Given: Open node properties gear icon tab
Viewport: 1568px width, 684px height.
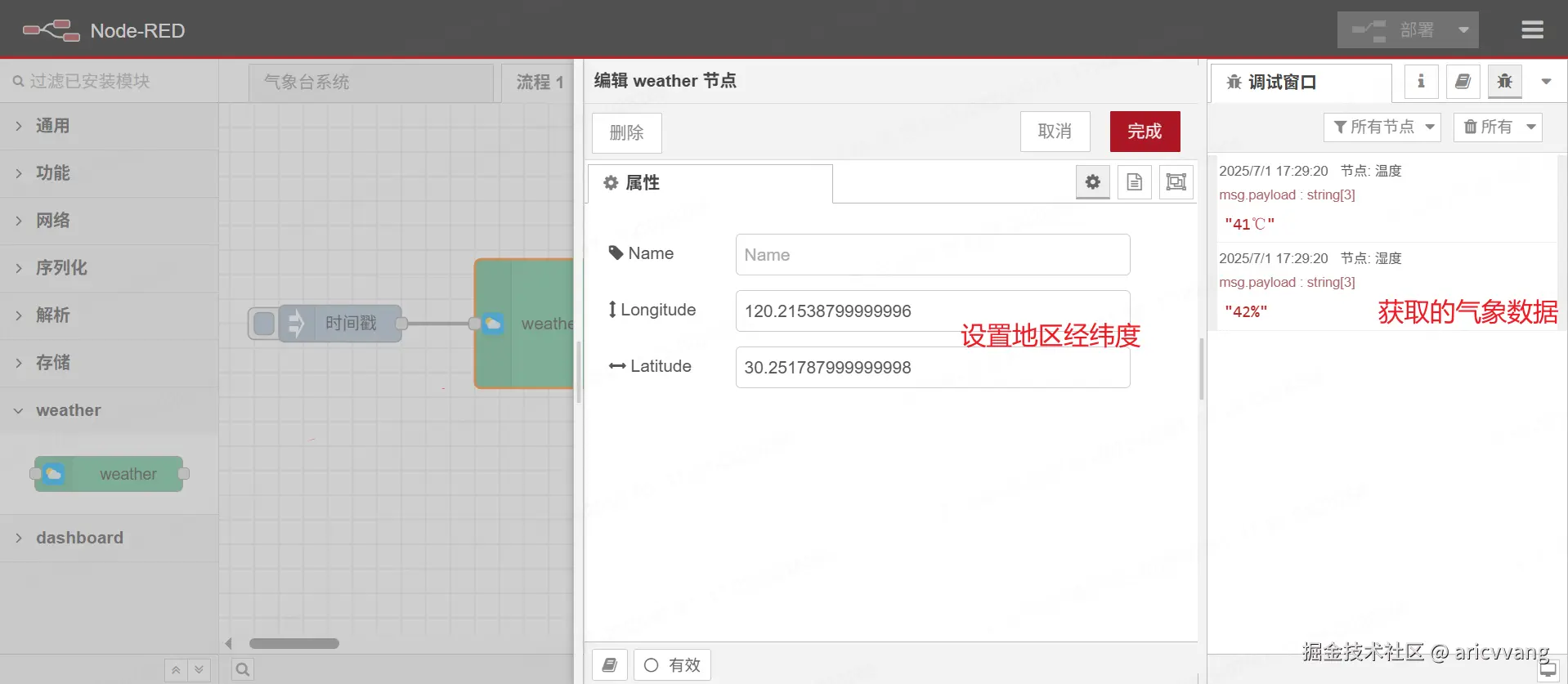Looking at the screenshot, I should point(1093,182).
